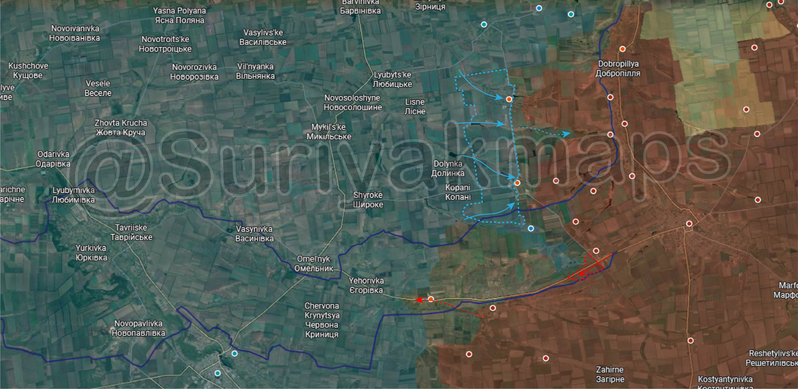Viewport: 798px width, 389px height.
Task: Click the Yurkivka settlement label
Action: 91,253
